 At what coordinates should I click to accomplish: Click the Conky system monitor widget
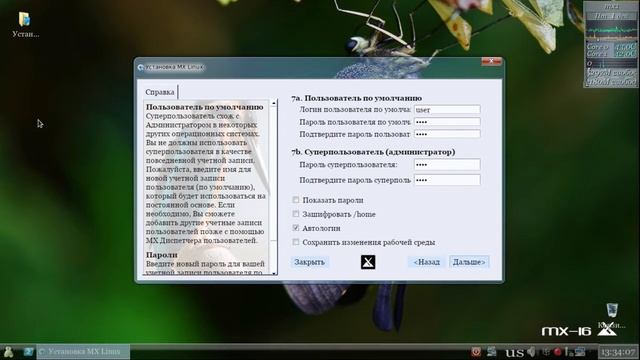coord(611,44)
